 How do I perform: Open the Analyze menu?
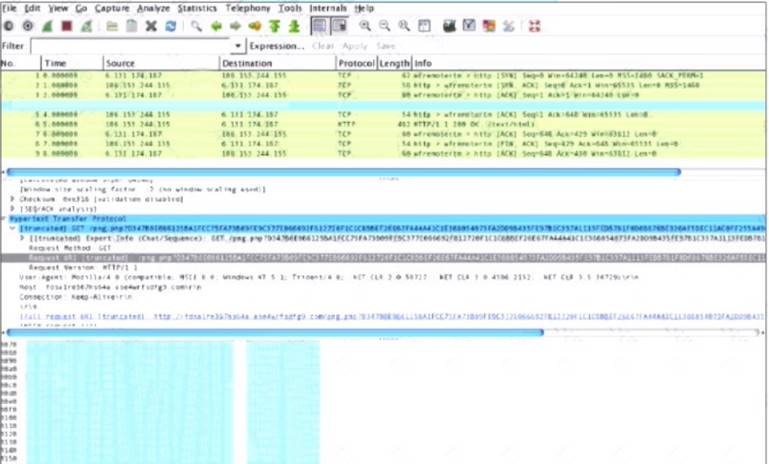tap(153, 8)
